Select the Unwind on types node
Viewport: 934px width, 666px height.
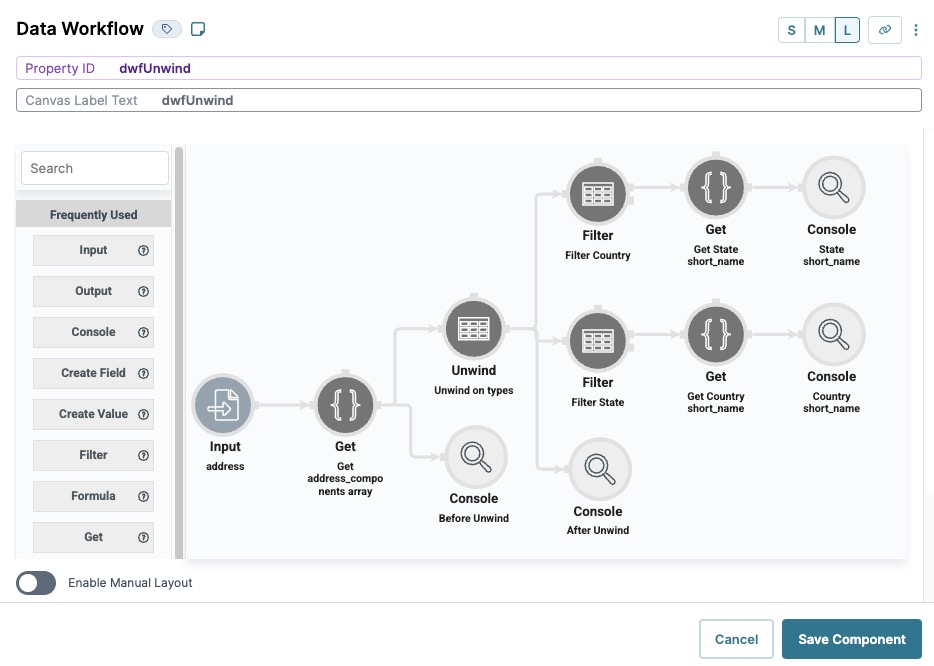point(474,329)
